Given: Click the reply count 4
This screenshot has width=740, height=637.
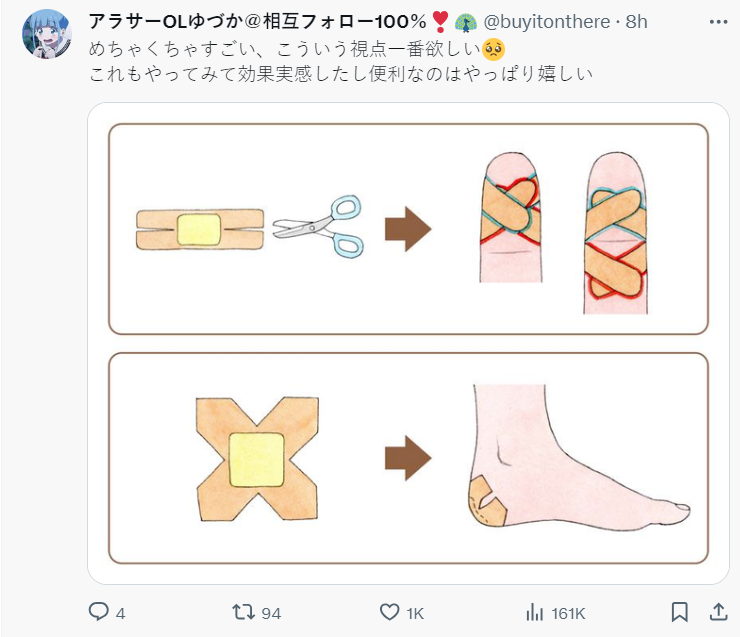Looking at the screenshot, I should (x=120, y=613).
